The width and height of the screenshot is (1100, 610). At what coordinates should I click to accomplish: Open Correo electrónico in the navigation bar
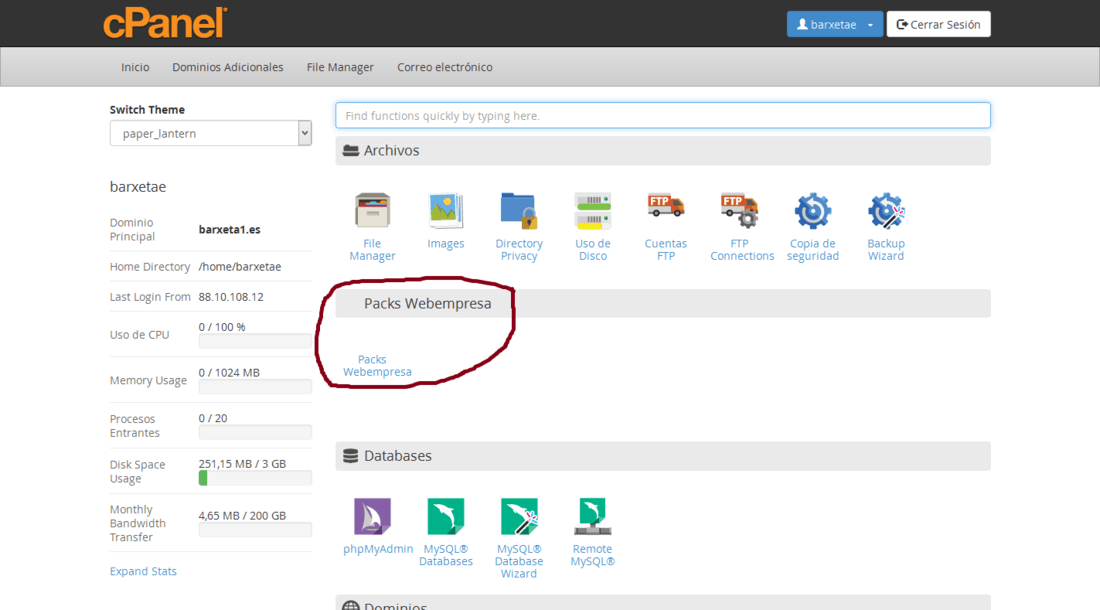click(x=445, y=67)
